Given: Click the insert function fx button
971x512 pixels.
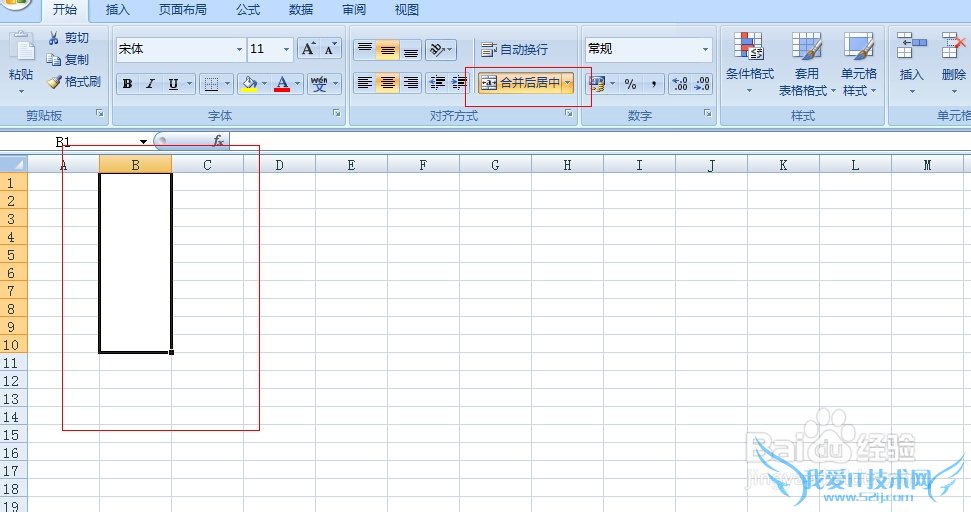Looking at the screenshot, I should point(218,141).
